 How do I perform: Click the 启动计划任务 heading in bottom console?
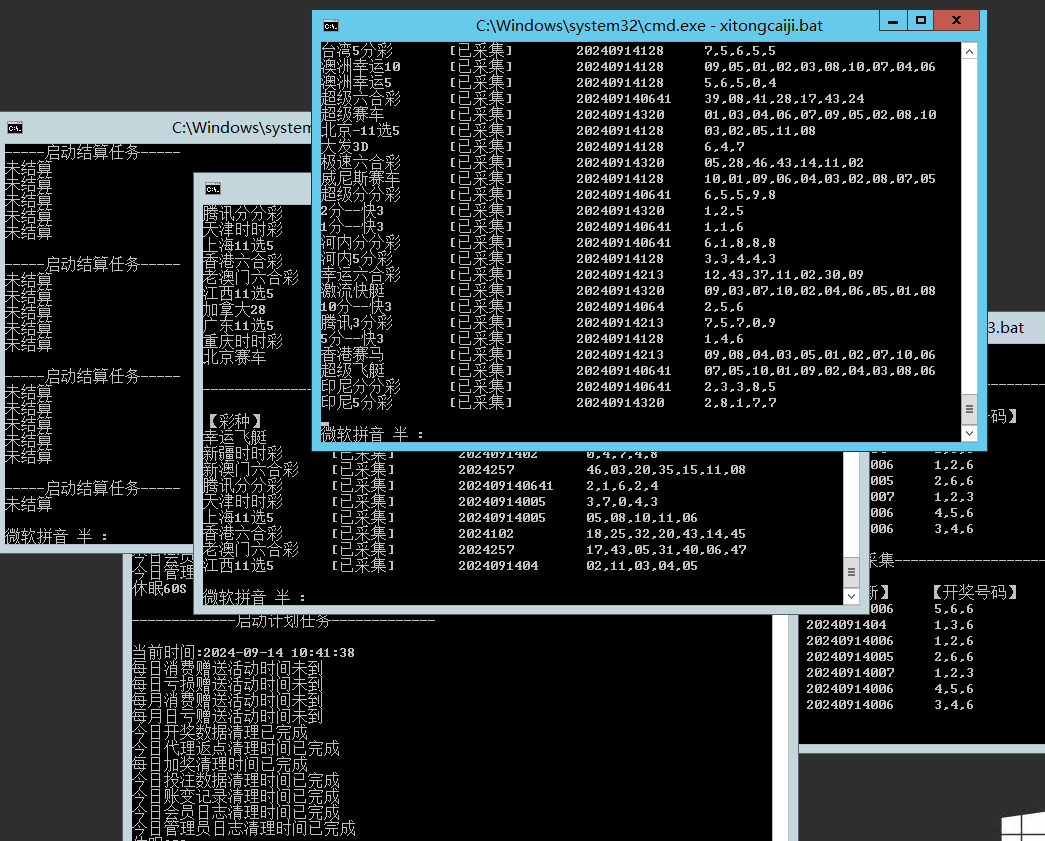(284, 621)
